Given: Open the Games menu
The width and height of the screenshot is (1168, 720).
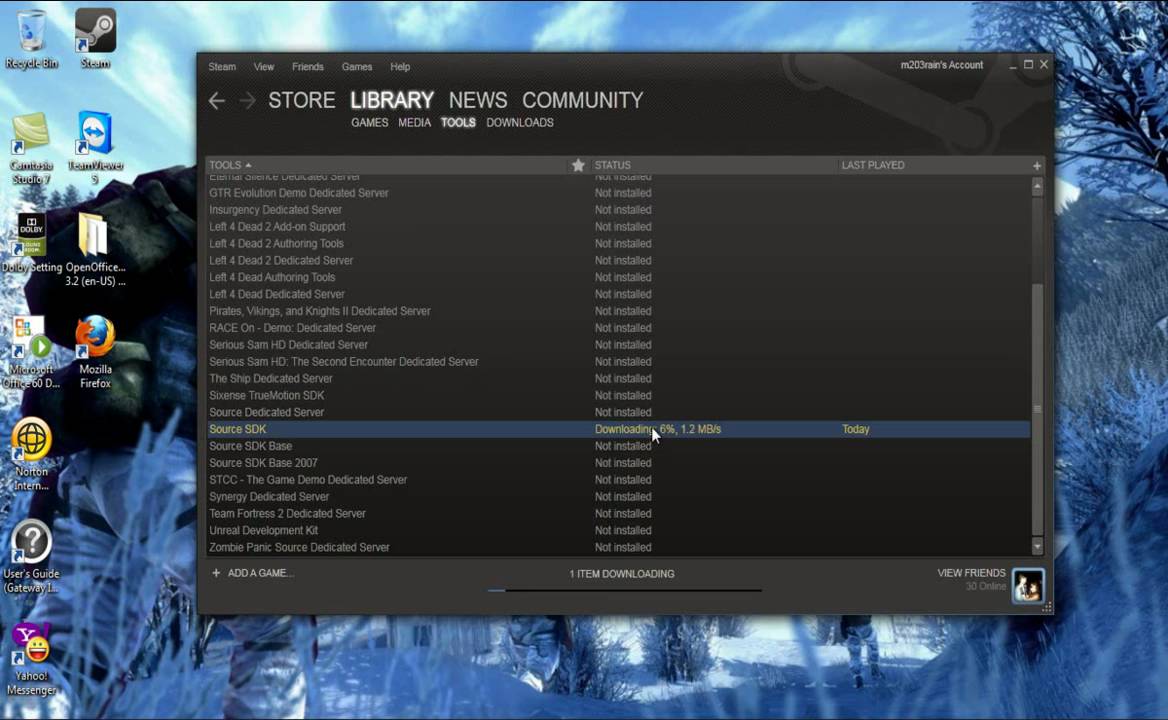Looking at the screenshot, I should click(x=357, y=67).
